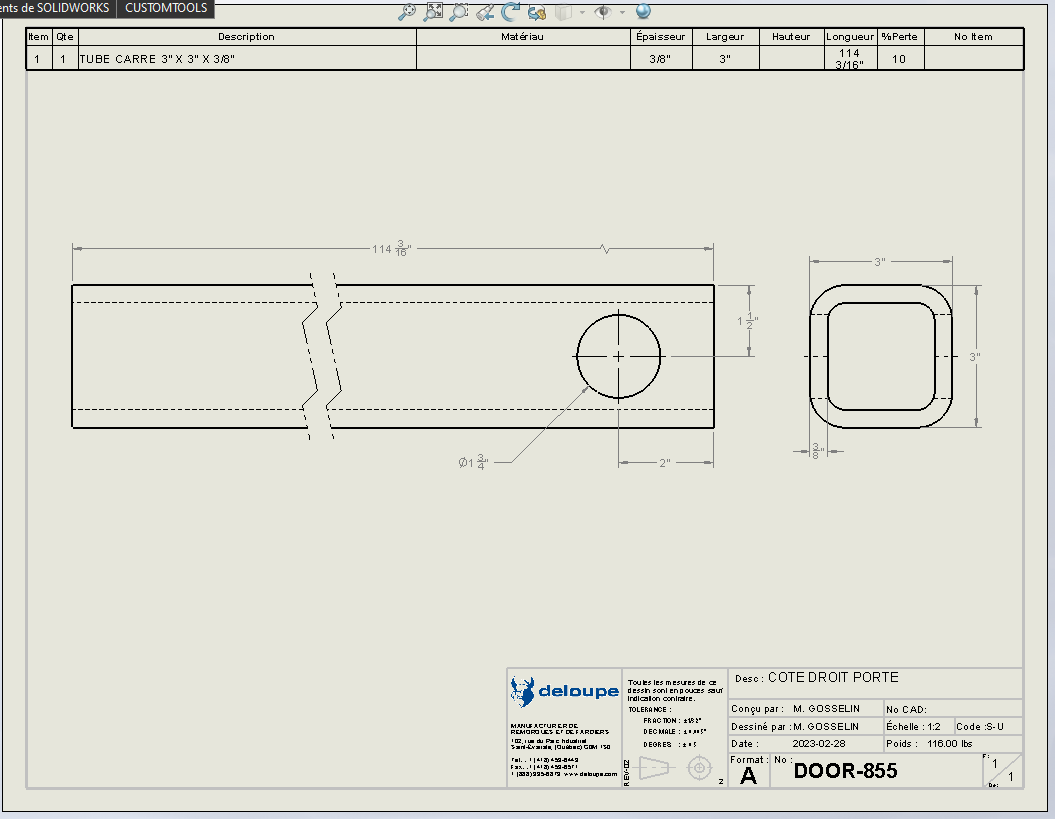Select the 114 3/16" length dimension
1055x819 pixels.
(x=392, y=248)
